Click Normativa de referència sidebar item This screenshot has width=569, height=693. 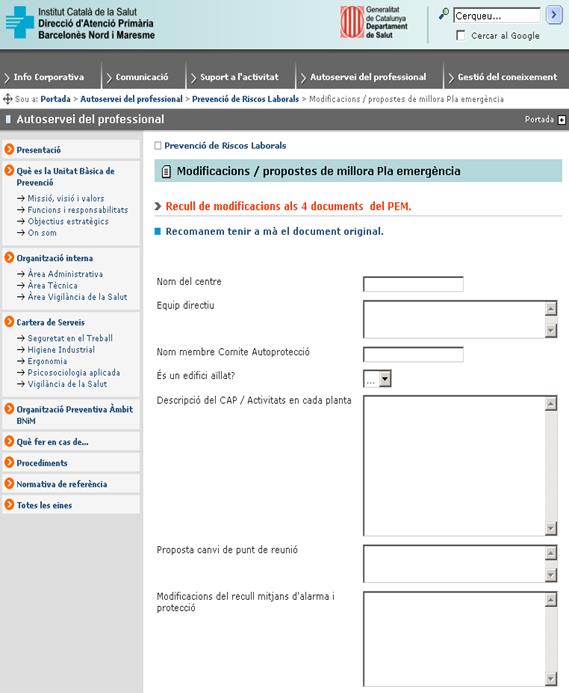coord(61,484)
